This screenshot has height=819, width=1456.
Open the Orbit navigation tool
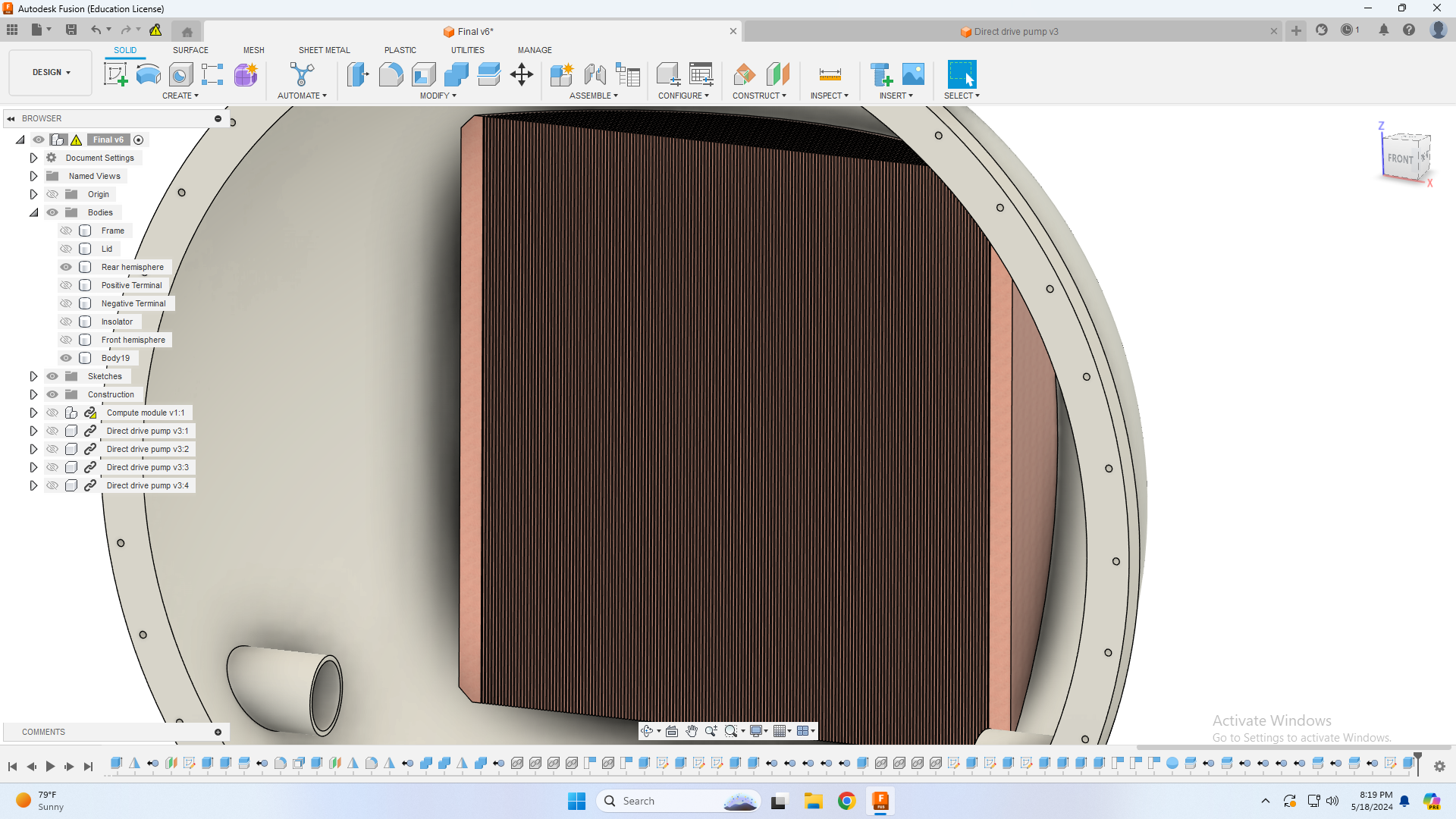click(x=647, y=731)
